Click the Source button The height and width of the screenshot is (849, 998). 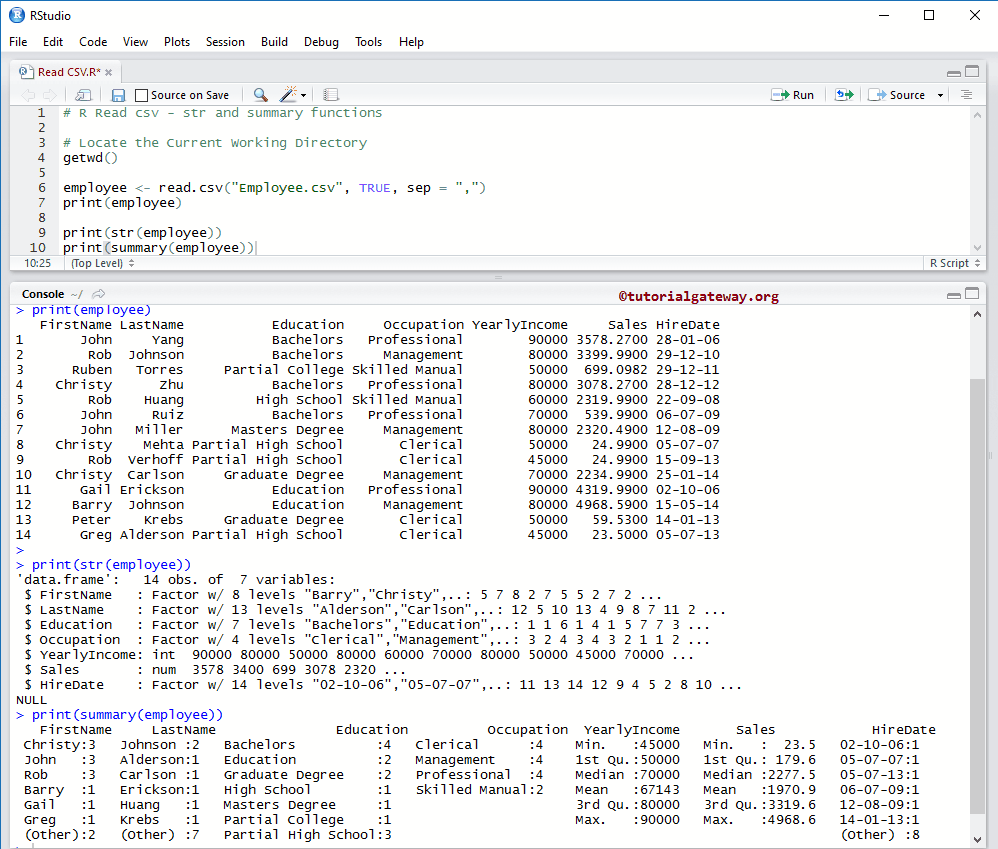point(898,95)
